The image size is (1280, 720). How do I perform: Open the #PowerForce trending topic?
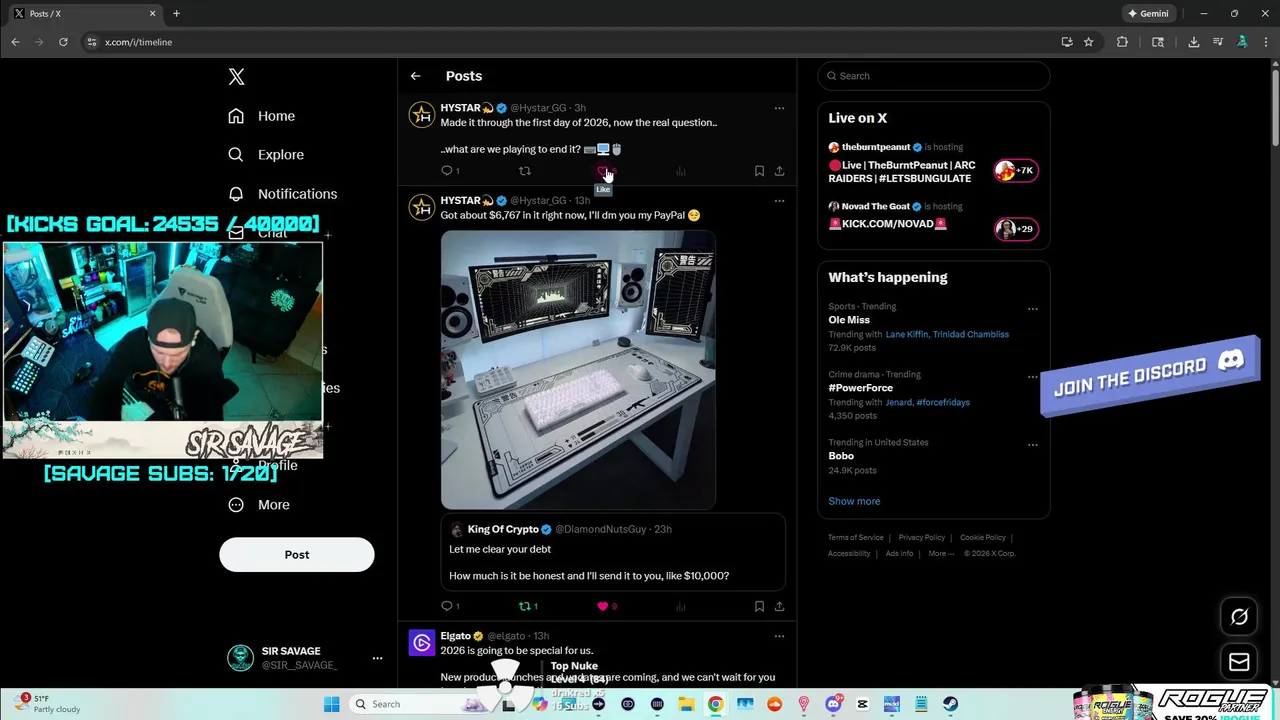(x=860, y=388)
